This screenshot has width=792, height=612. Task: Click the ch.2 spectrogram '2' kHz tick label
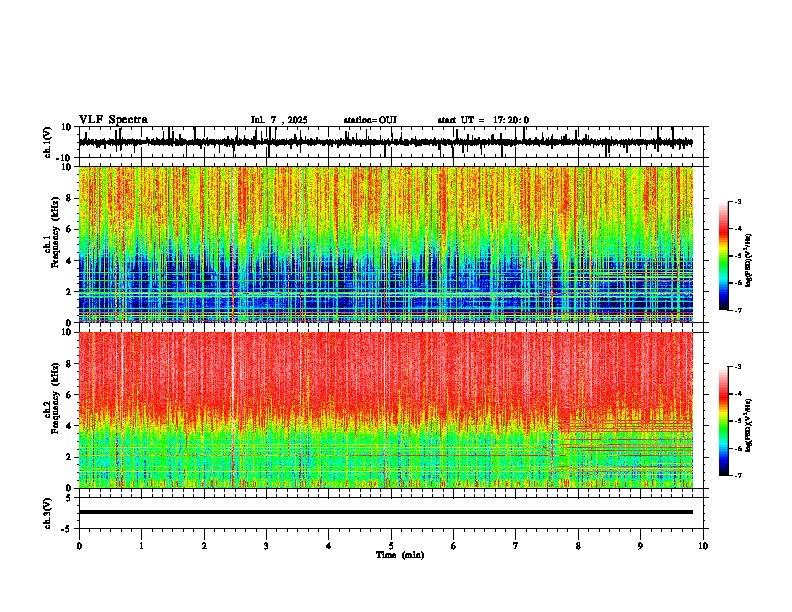[69, 457]
